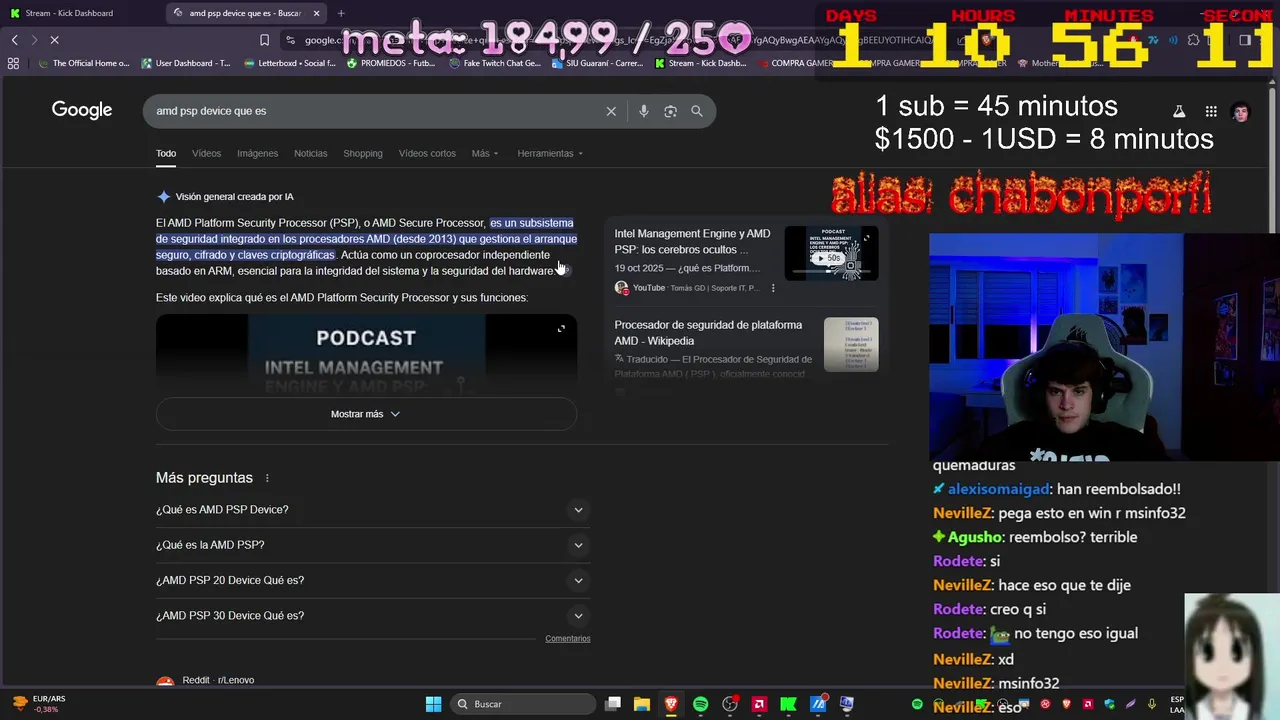Image resolution: width=1280 pixels, height=720 pixels.
Task: Close the 'amd psp device que es' tab
Action: click(317, 13)
